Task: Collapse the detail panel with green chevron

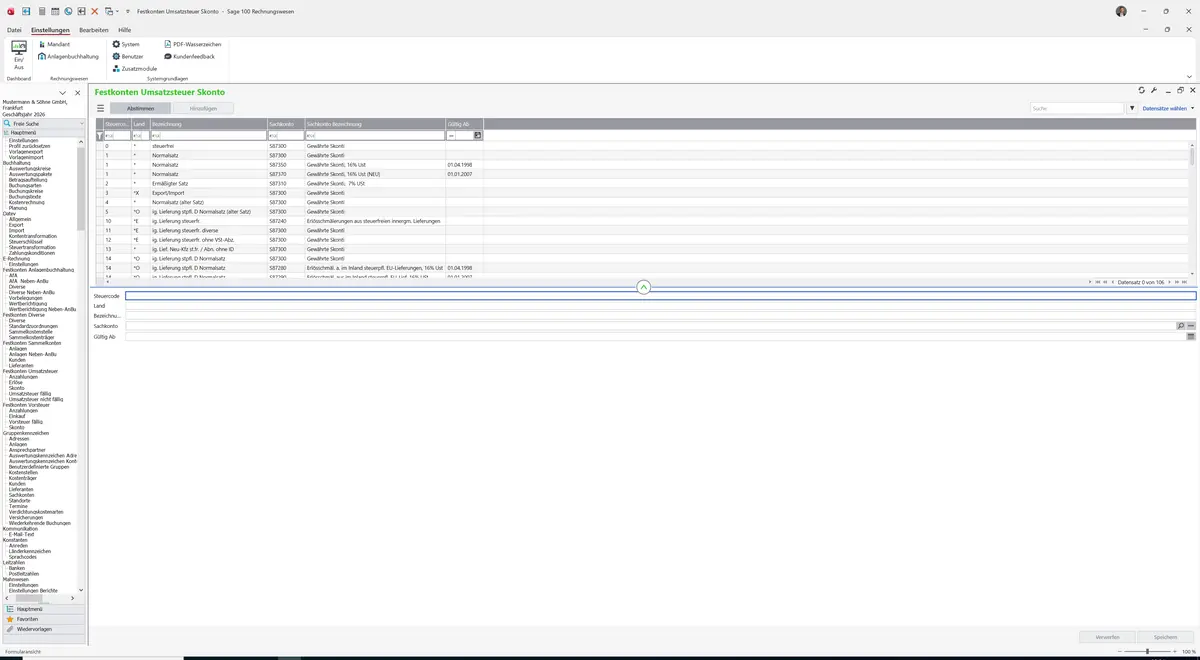Action: click(644, 287)
